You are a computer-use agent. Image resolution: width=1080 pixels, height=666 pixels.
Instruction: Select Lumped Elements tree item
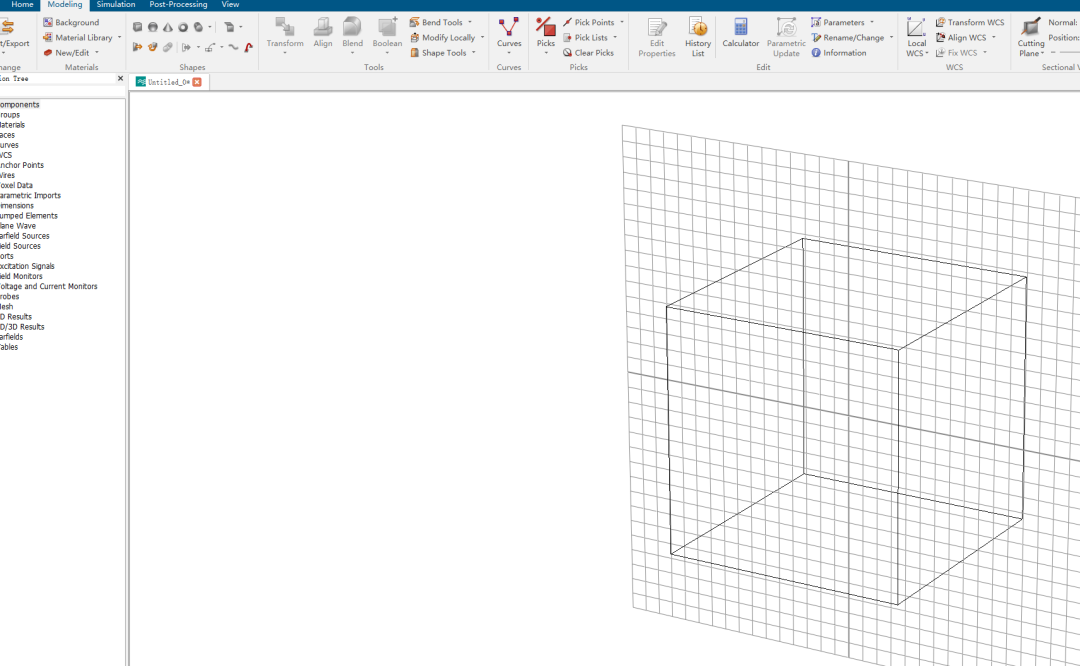pos(29,216)
